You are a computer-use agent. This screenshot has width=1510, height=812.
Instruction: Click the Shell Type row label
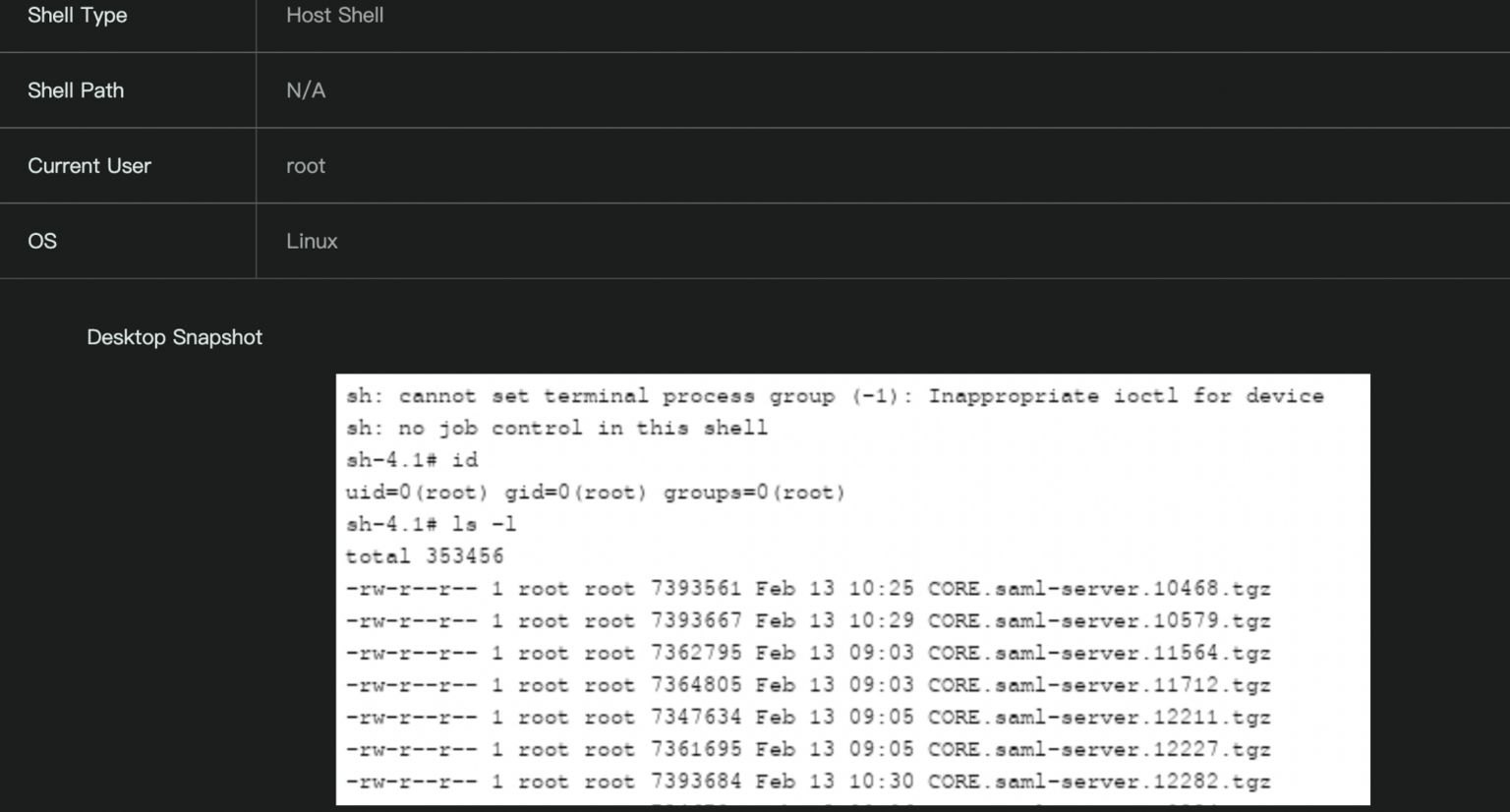click(x=77, y=16)
